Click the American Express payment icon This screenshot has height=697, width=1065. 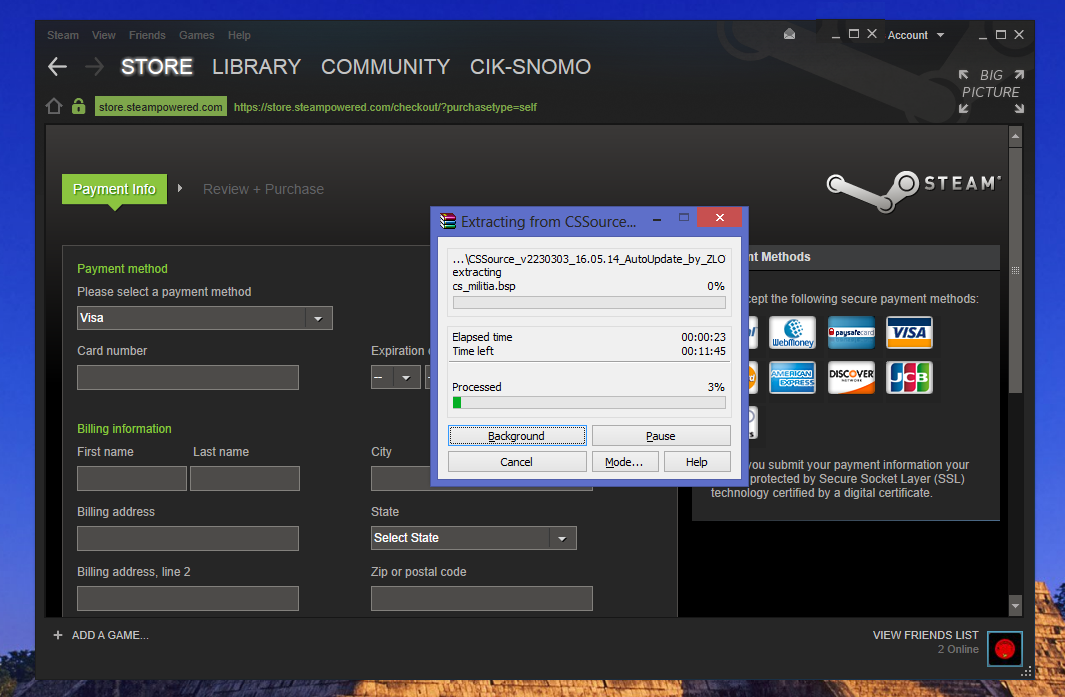point(792,378)
